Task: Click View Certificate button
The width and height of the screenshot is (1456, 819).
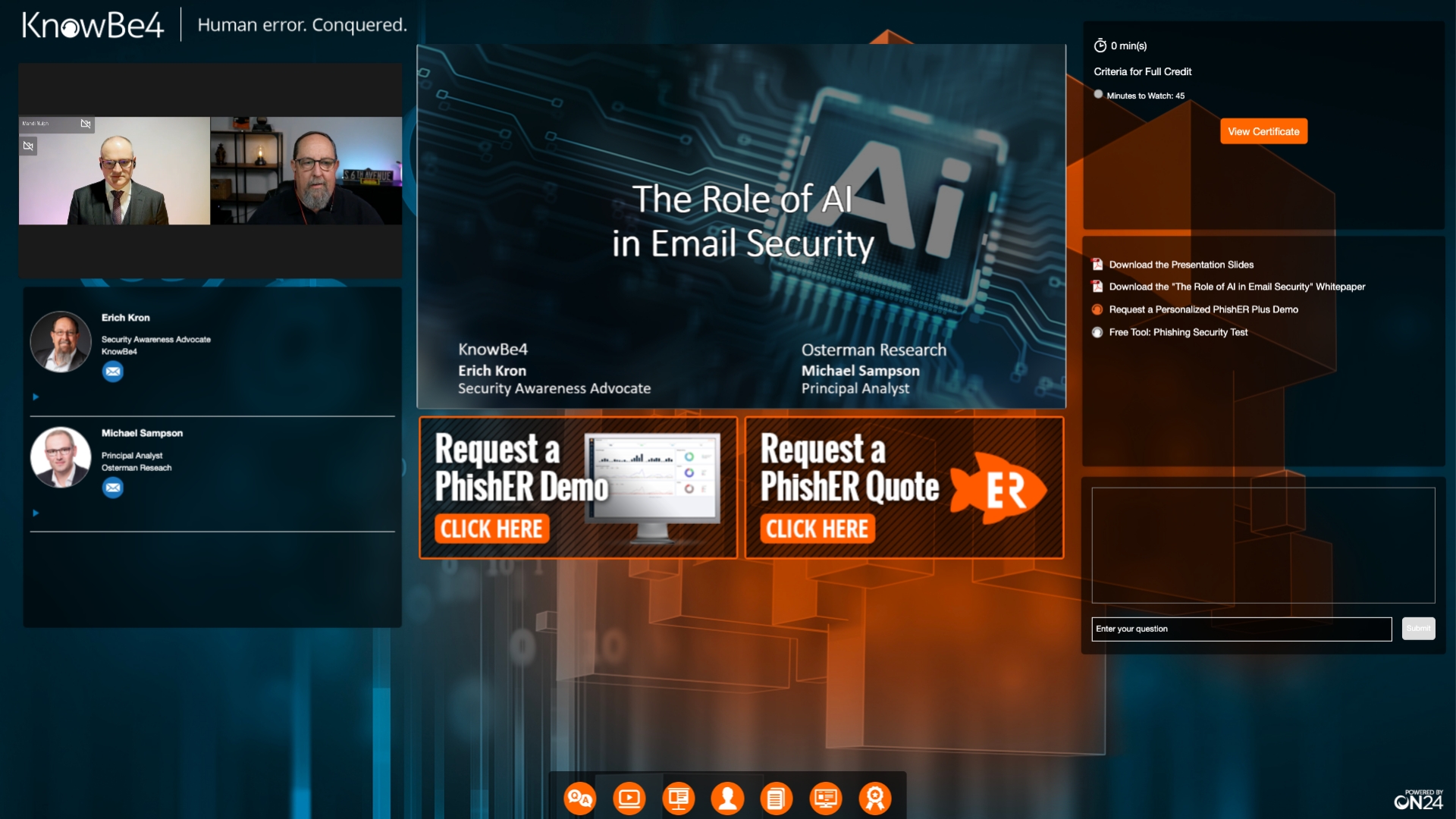Action: (x=1263, y=131)
